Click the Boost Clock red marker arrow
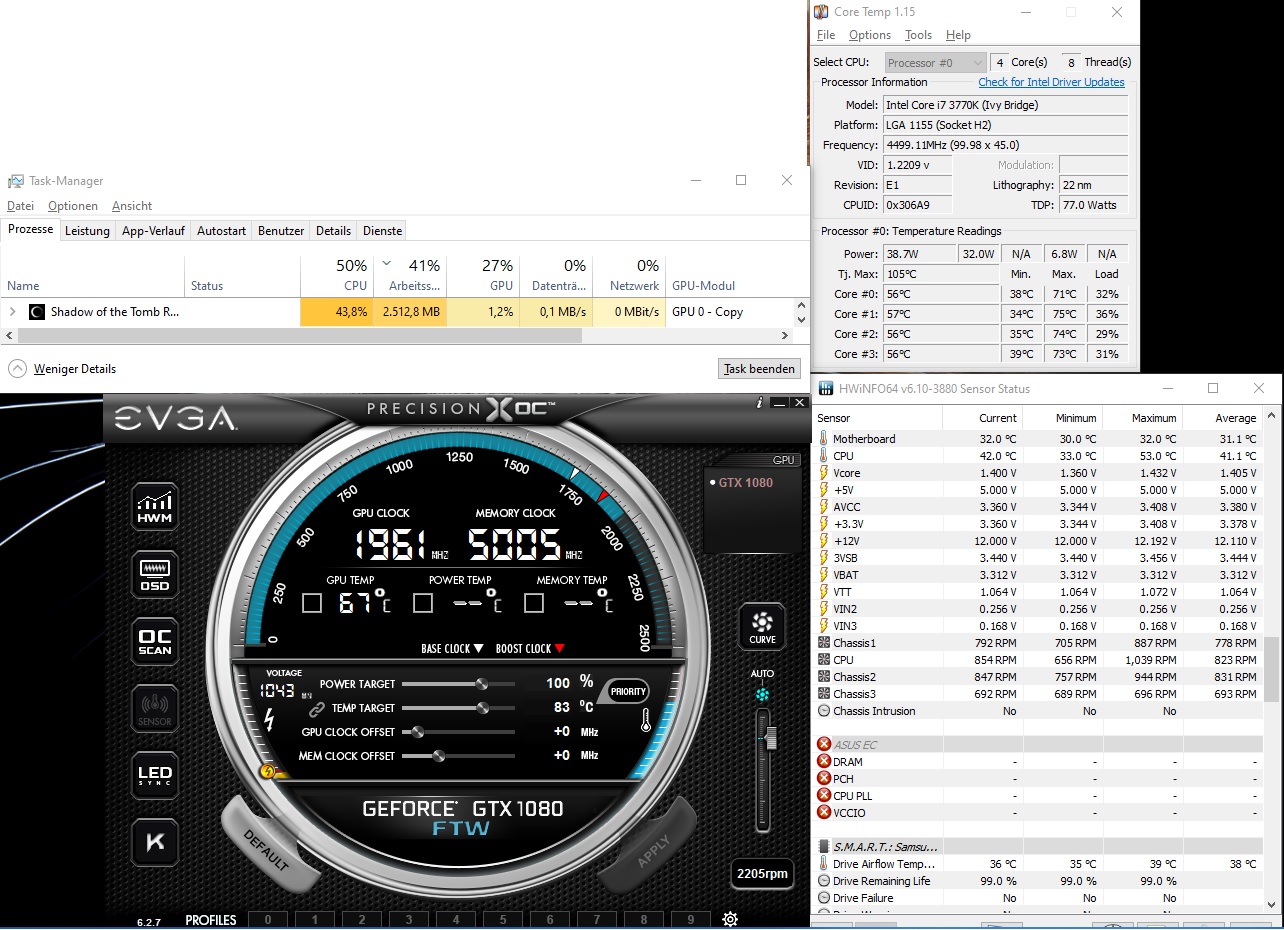 pos(559,648)
